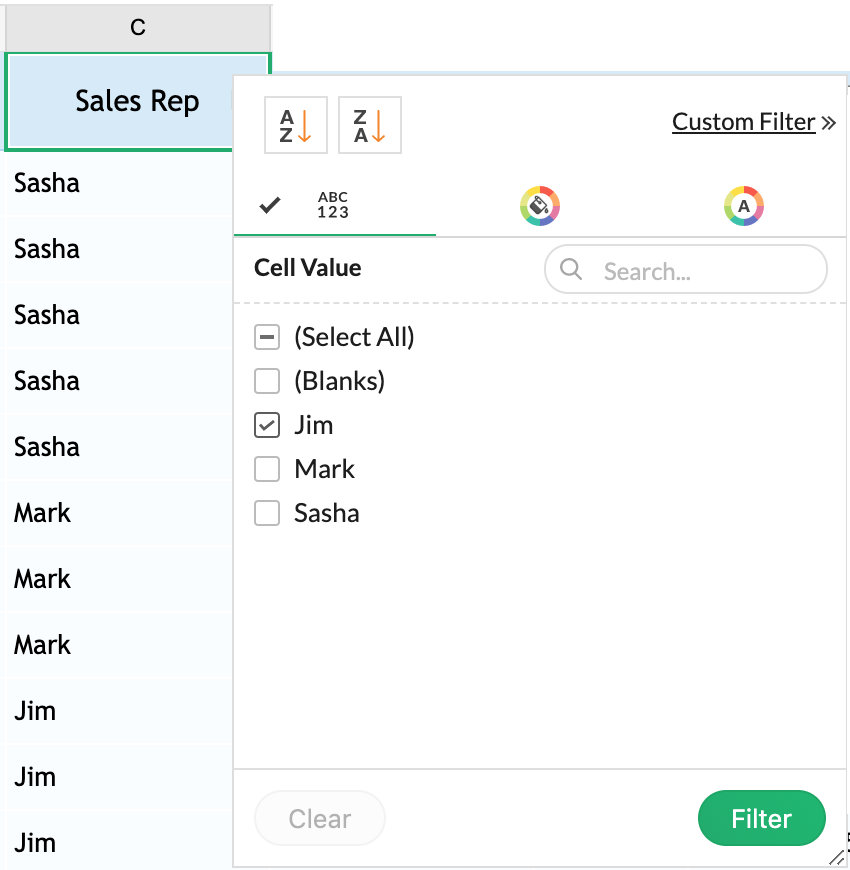Screen dimensions: 850x870
Task: Click the first Sasha cell
Action: 47,184
